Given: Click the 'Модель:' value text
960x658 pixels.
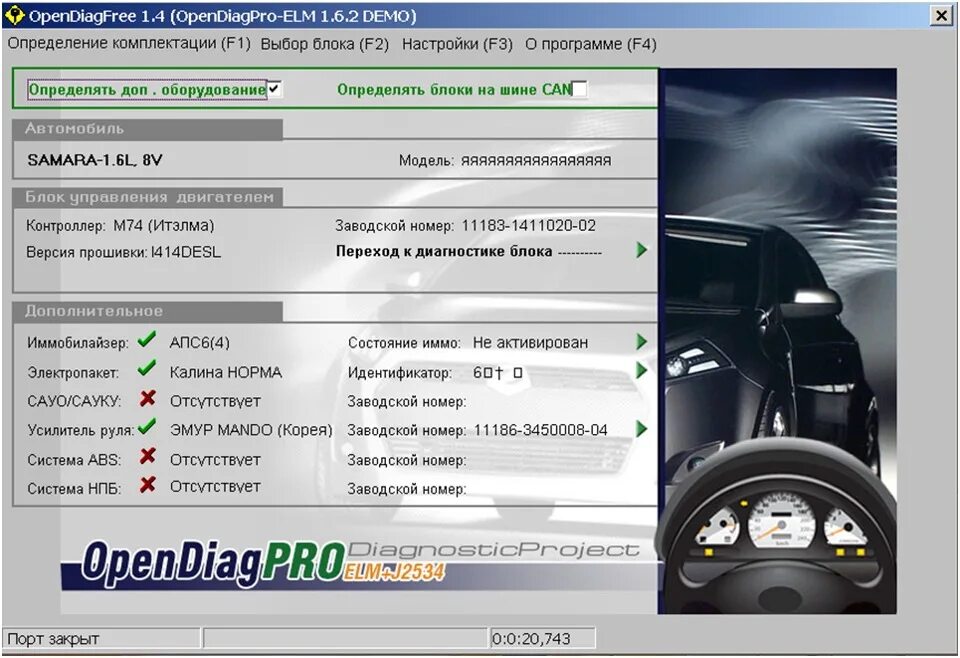Looking at the screenshot, I should click(x=536, y=160).
